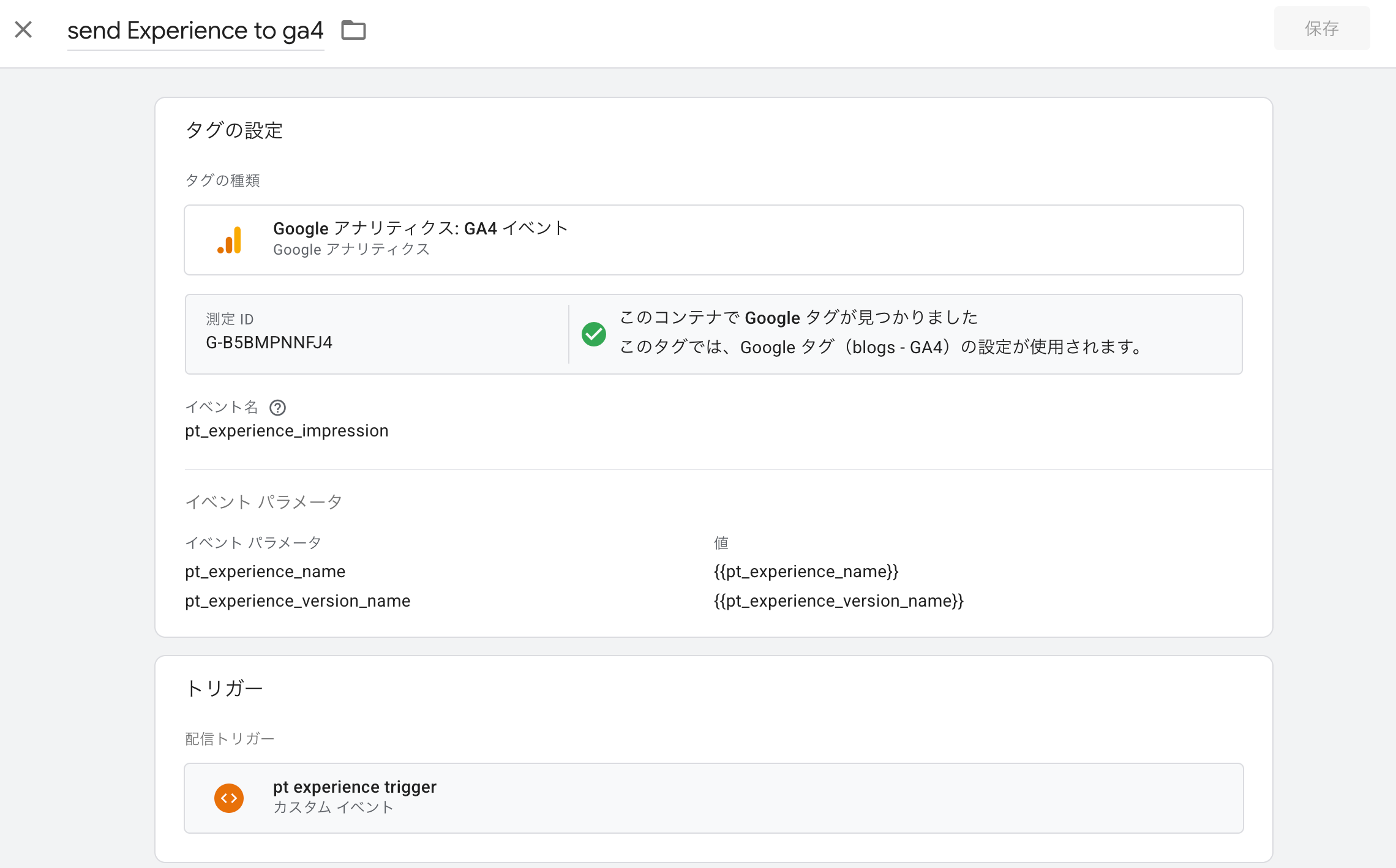
Task: Open the Google アナリティクス: GA4 イベント tag type
Action: coord(714,240)
